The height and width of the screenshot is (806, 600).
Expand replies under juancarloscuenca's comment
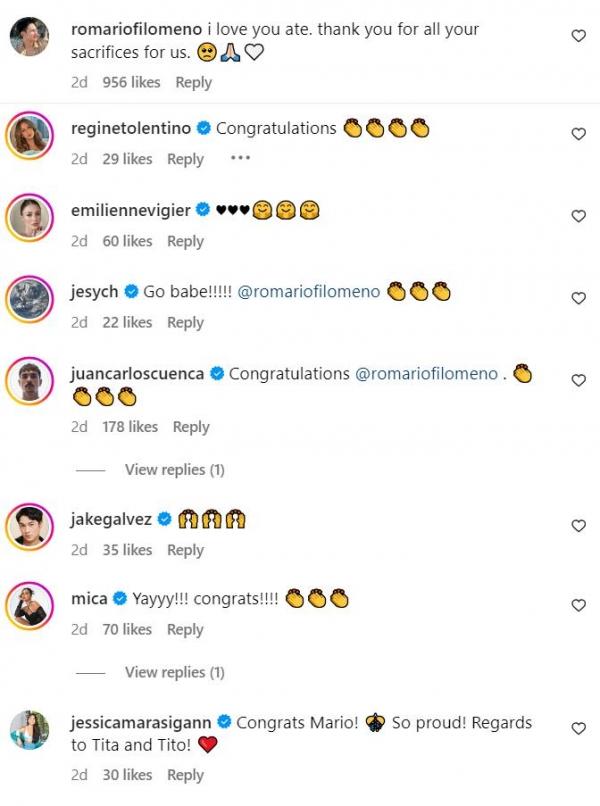pyautogui.click(x=174, y=470)
